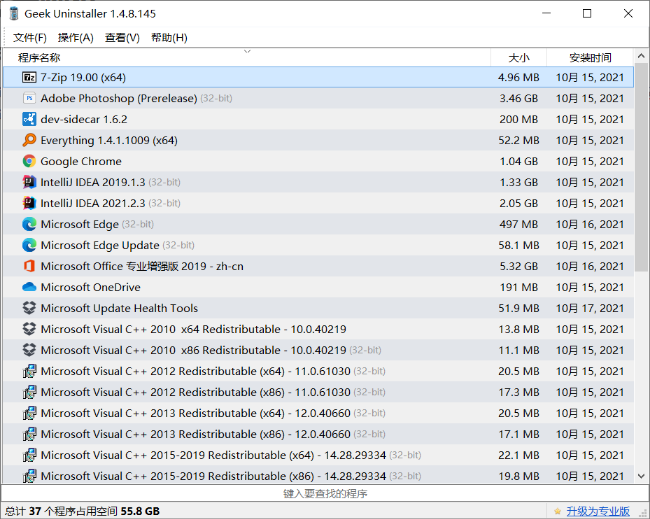Select the Google Chrome icon
The width and height of the screenshot is (650, 519).
pos(29,161)
